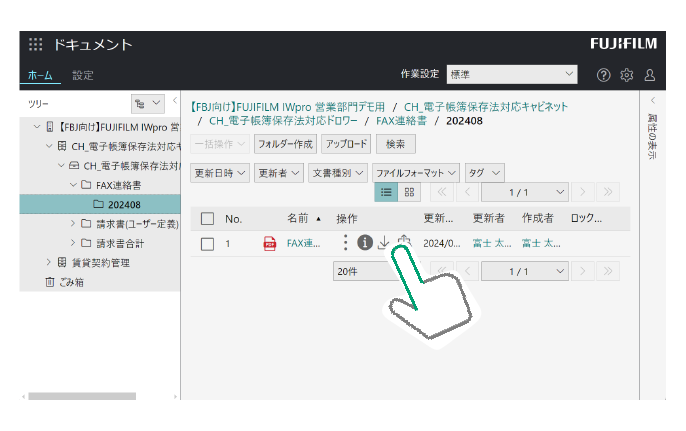Screen dimensions: 686x431
Task: Click the 更新者 name link in row 1
Action: [492, 243]
